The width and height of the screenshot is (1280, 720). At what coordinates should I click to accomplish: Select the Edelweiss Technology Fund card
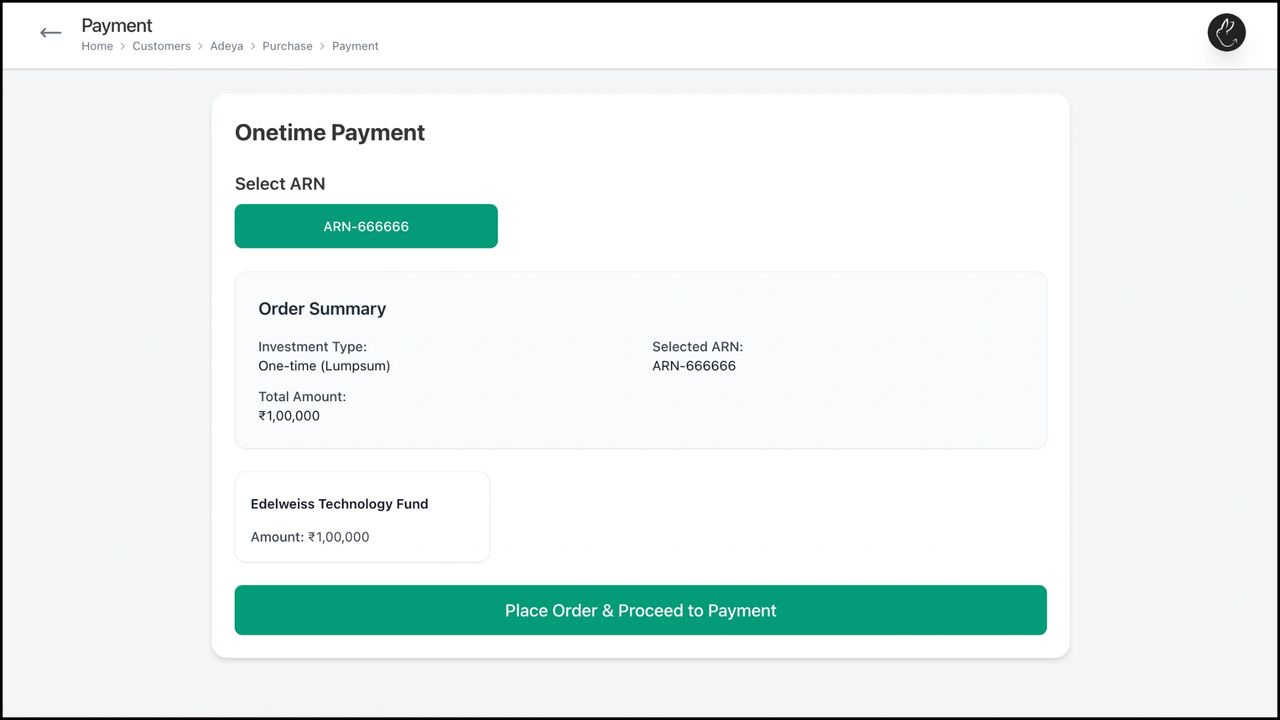click(x=362, y=517)
